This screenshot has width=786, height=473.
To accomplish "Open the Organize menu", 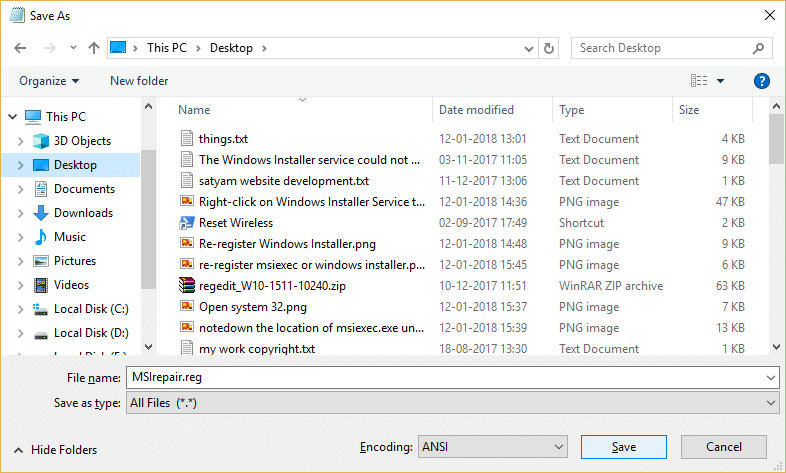I will click(x=48, y=81).
